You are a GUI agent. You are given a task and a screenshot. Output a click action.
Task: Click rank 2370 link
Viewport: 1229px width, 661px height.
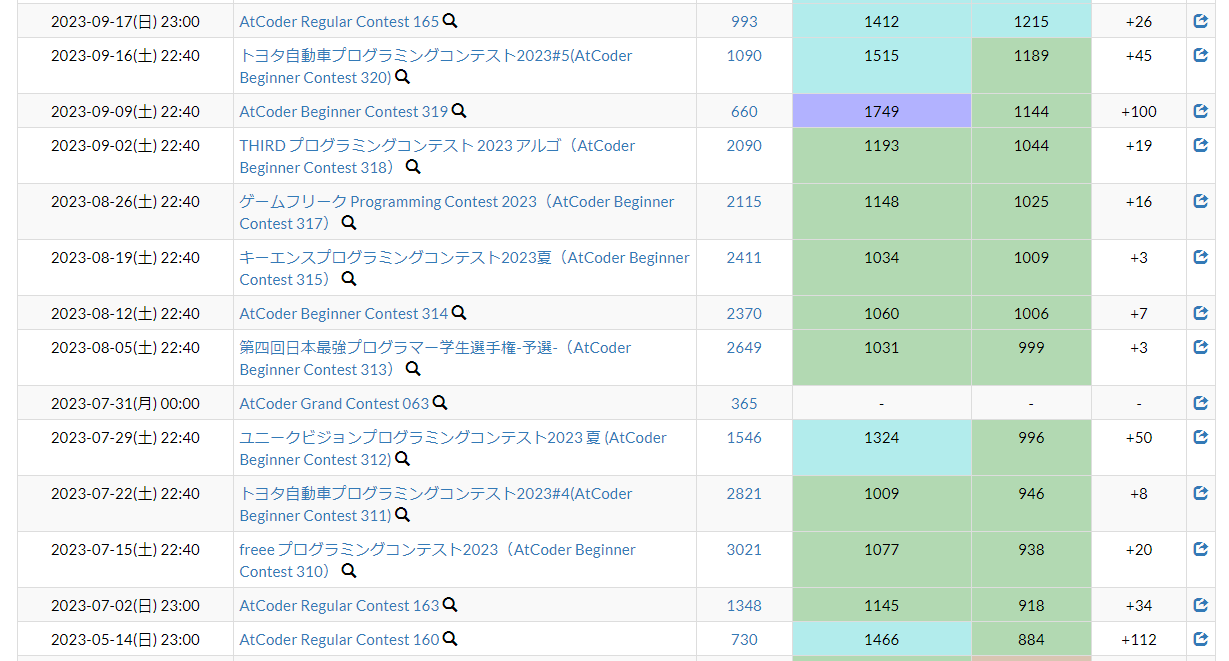[x=744, y=313]
